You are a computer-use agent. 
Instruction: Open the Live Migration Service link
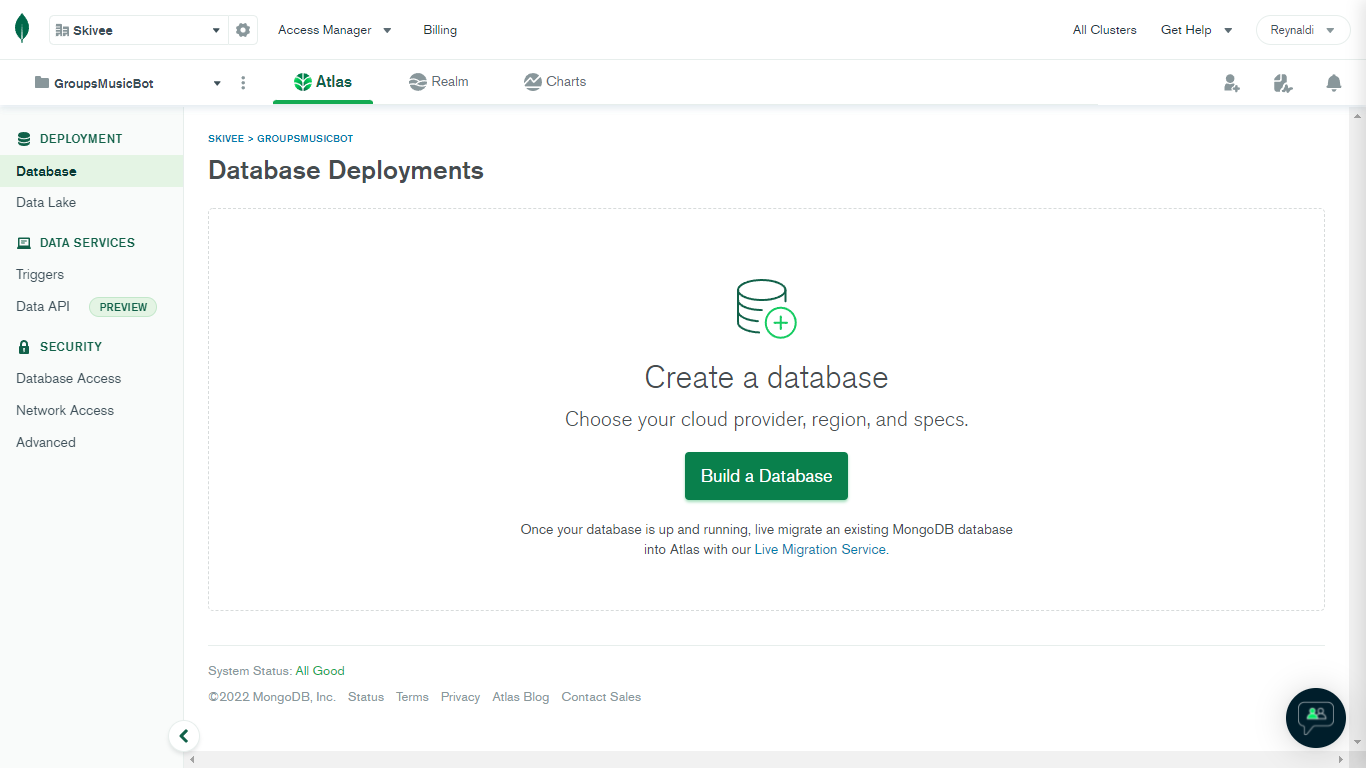pos(820,549)
